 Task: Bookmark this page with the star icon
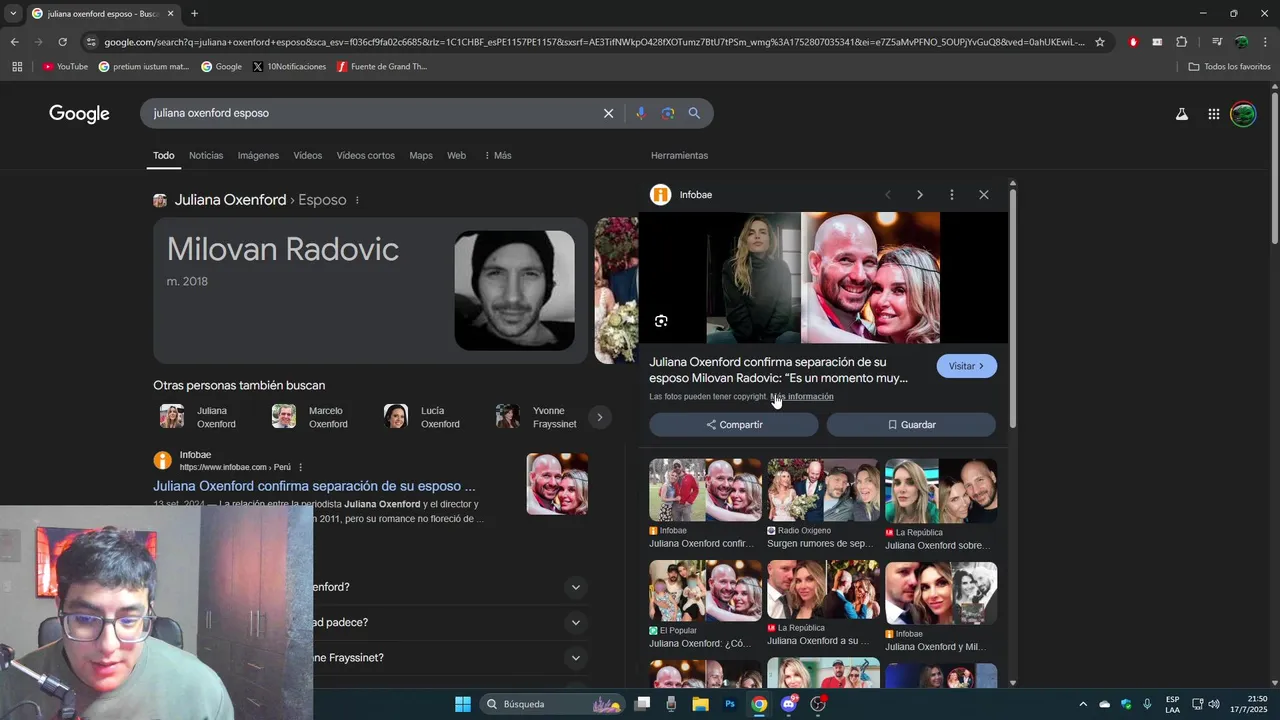pos(1100,42)
